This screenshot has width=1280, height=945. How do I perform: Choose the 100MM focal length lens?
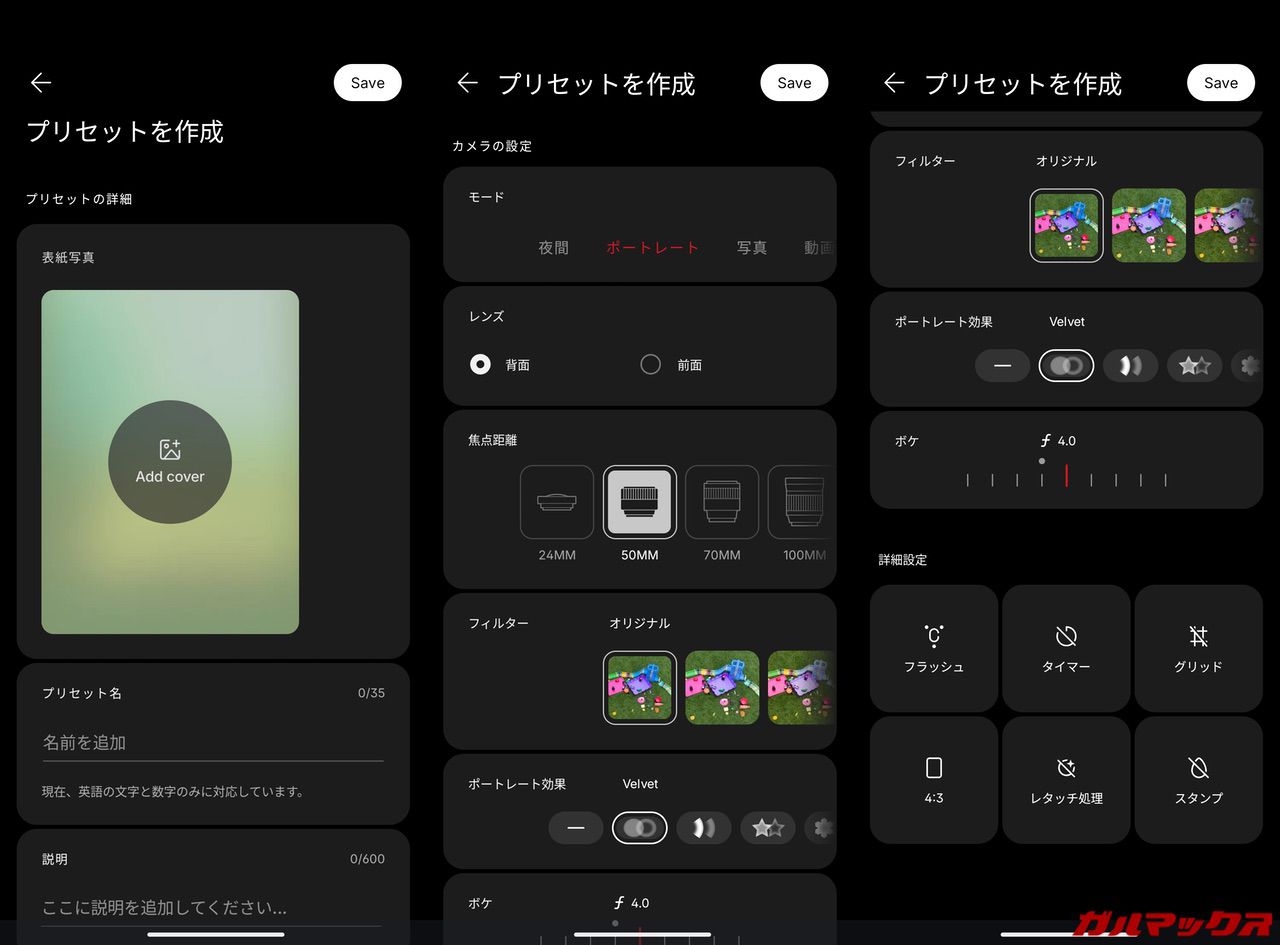[x=802, y=503]
